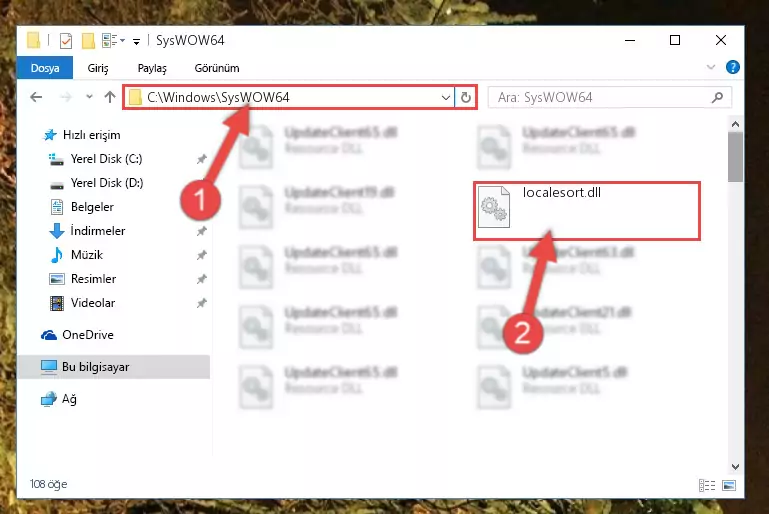Open Müzik folder in sidebar
This screenshot has width=769, height=514.
87,255
